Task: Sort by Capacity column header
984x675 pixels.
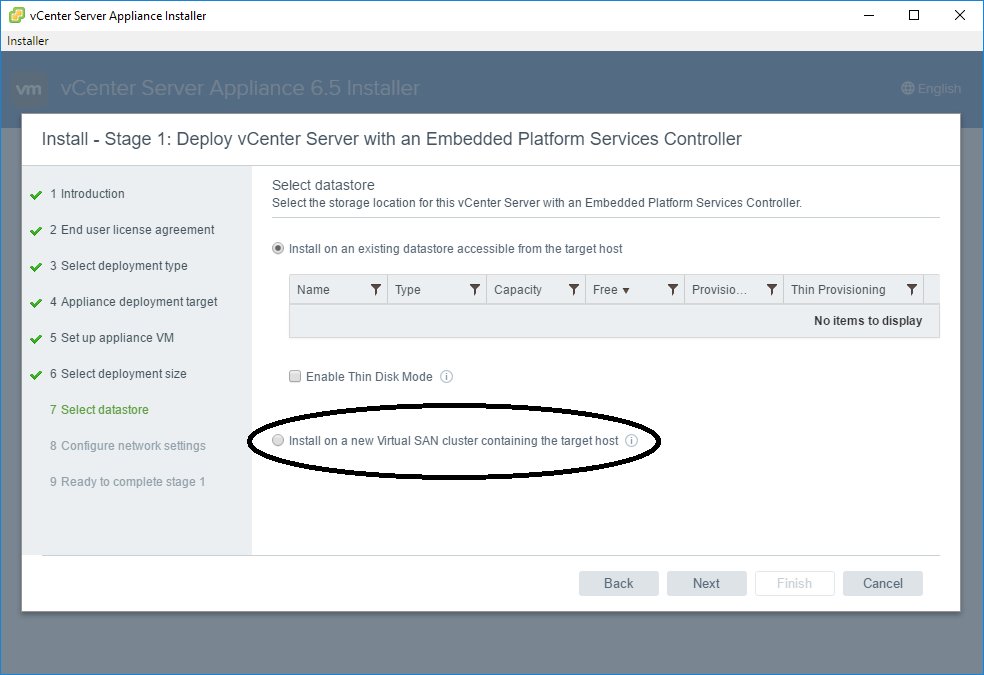Action: point(518,290)
